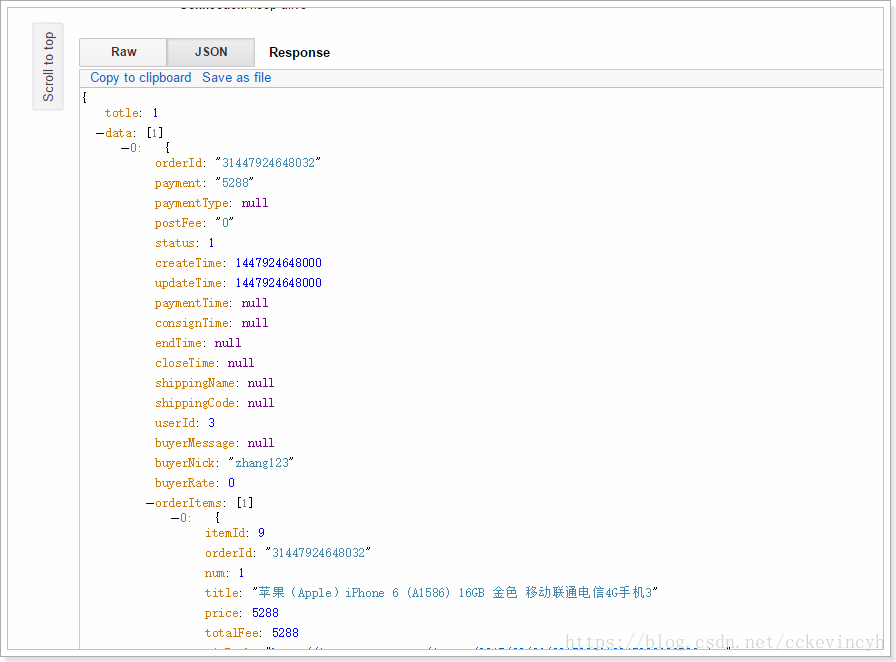Collapse the first data item node
The image size is (896, 662).
point(125,148)
